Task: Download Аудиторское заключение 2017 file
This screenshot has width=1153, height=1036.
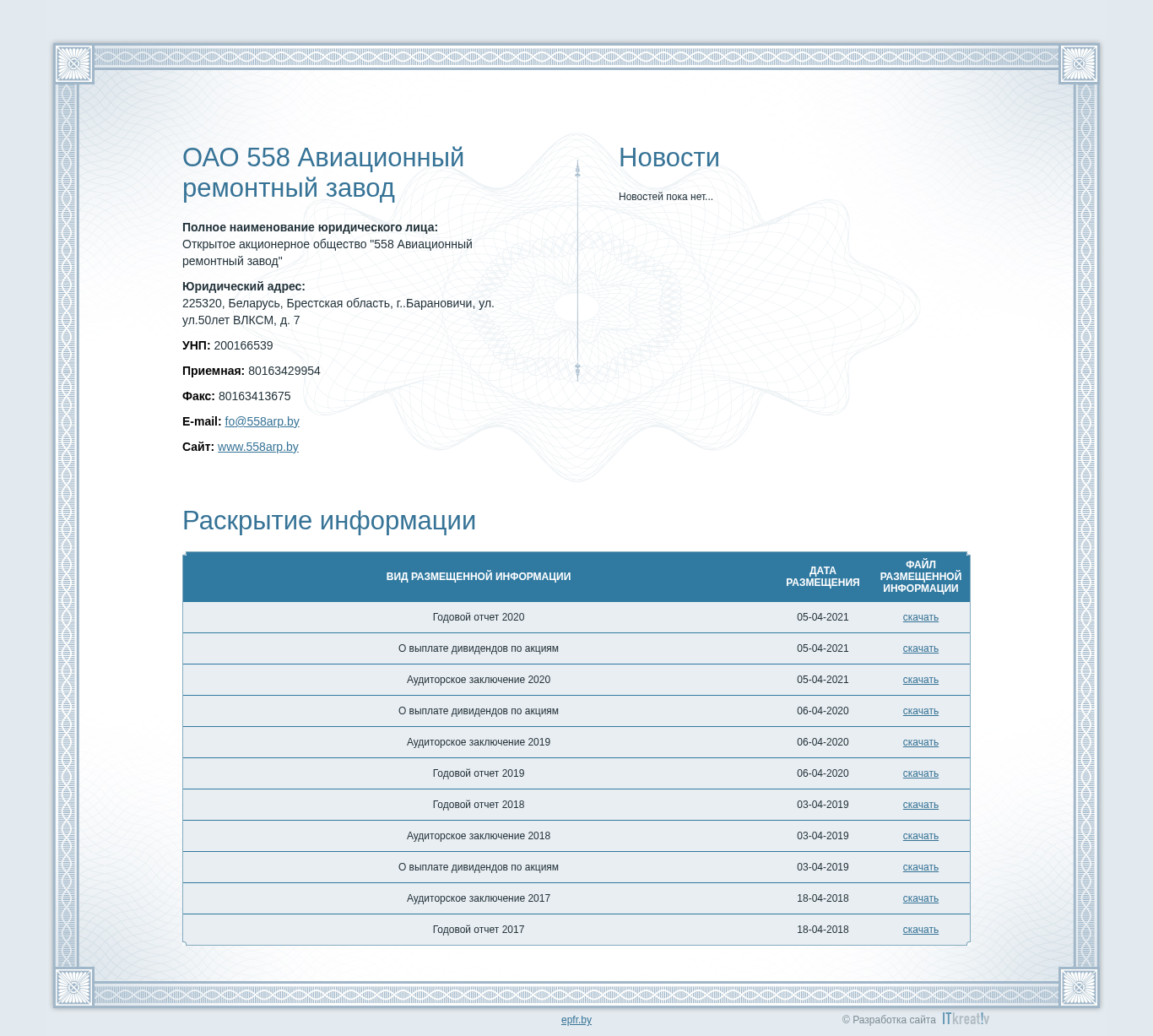Action: point(920,898)
